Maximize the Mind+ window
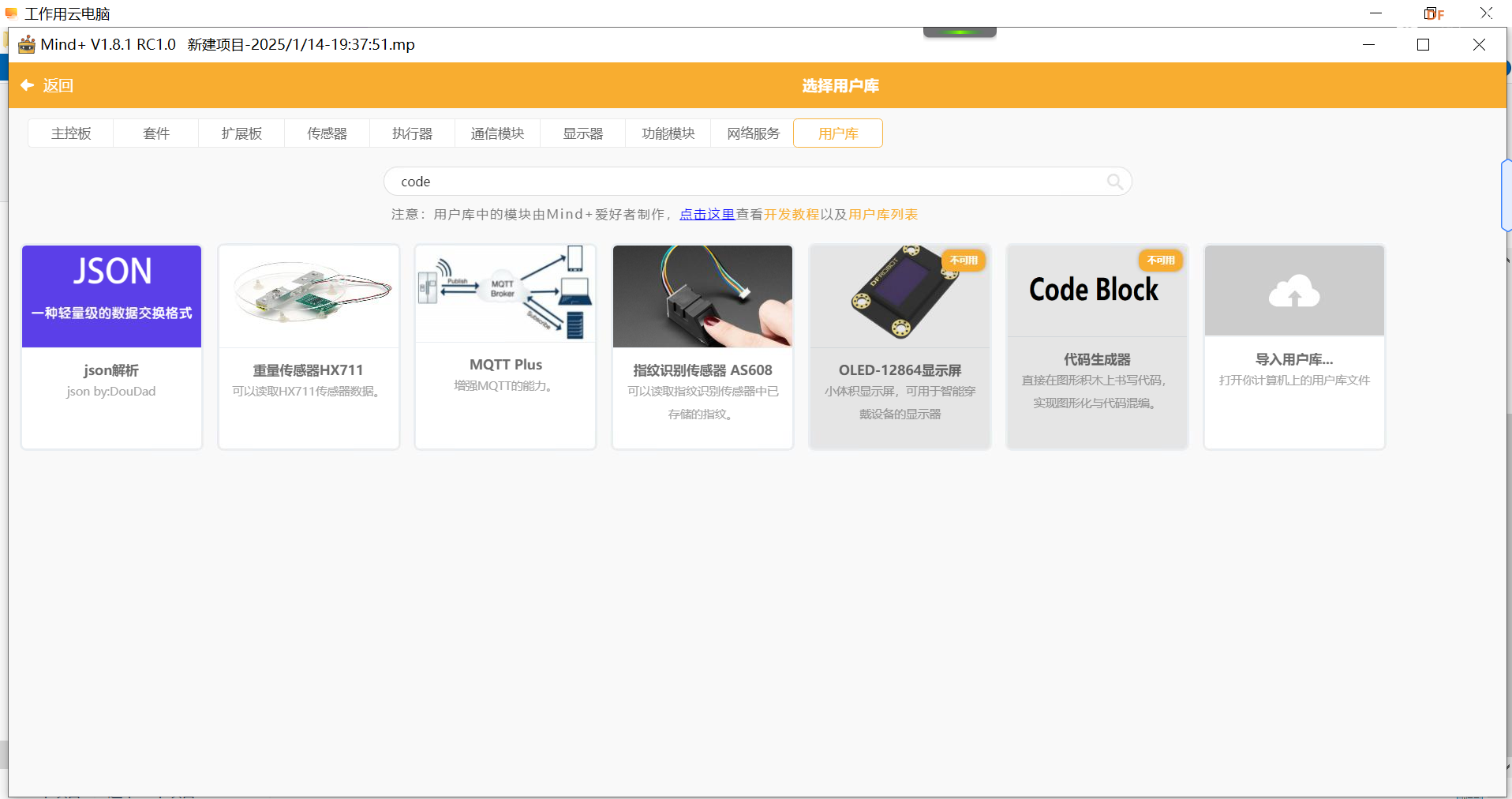1512x799 pixels. 1424,45
